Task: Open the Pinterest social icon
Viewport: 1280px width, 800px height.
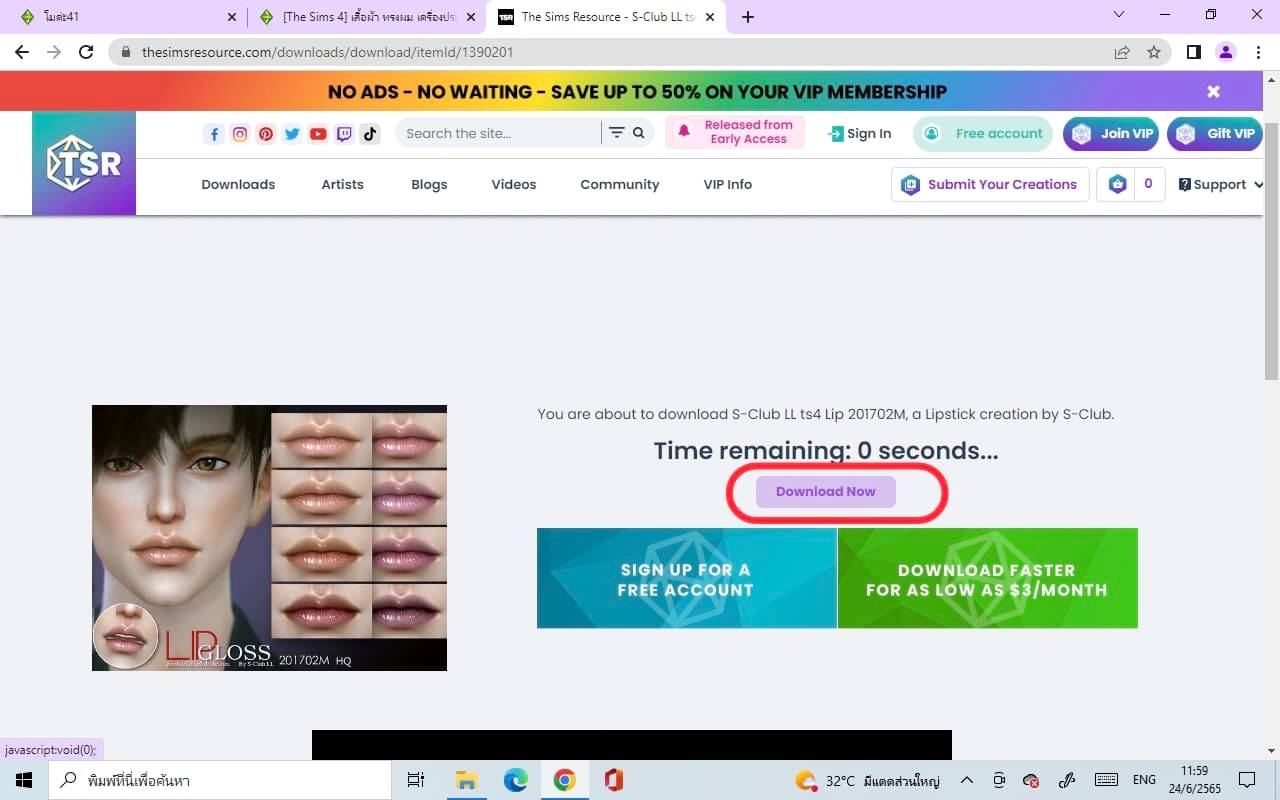Action: 266,134
